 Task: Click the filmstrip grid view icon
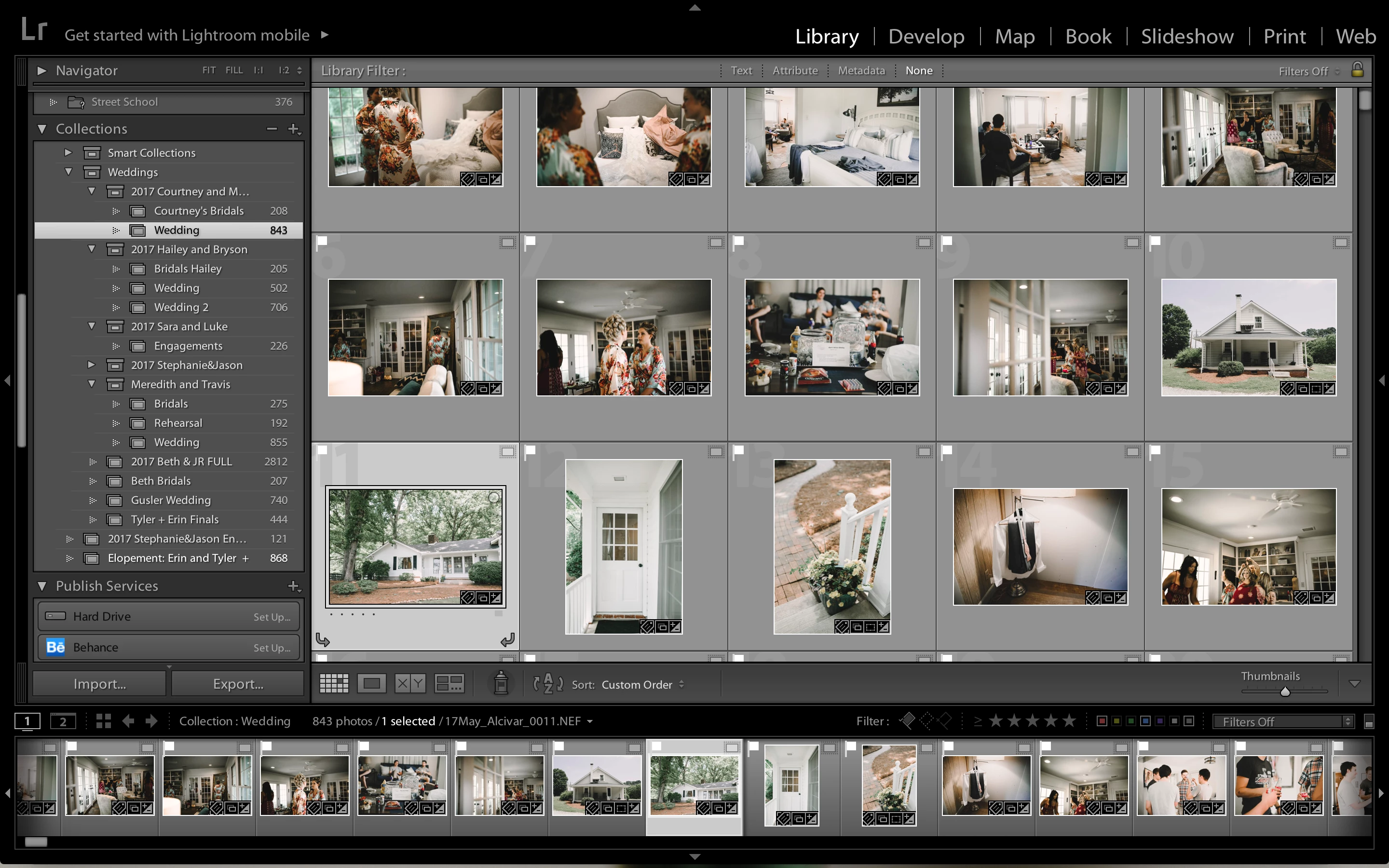pos(104,721)
